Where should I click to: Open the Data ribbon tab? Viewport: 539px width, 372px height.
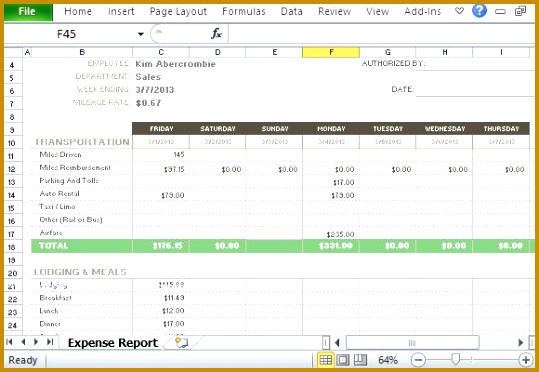(x=292, y=12)
